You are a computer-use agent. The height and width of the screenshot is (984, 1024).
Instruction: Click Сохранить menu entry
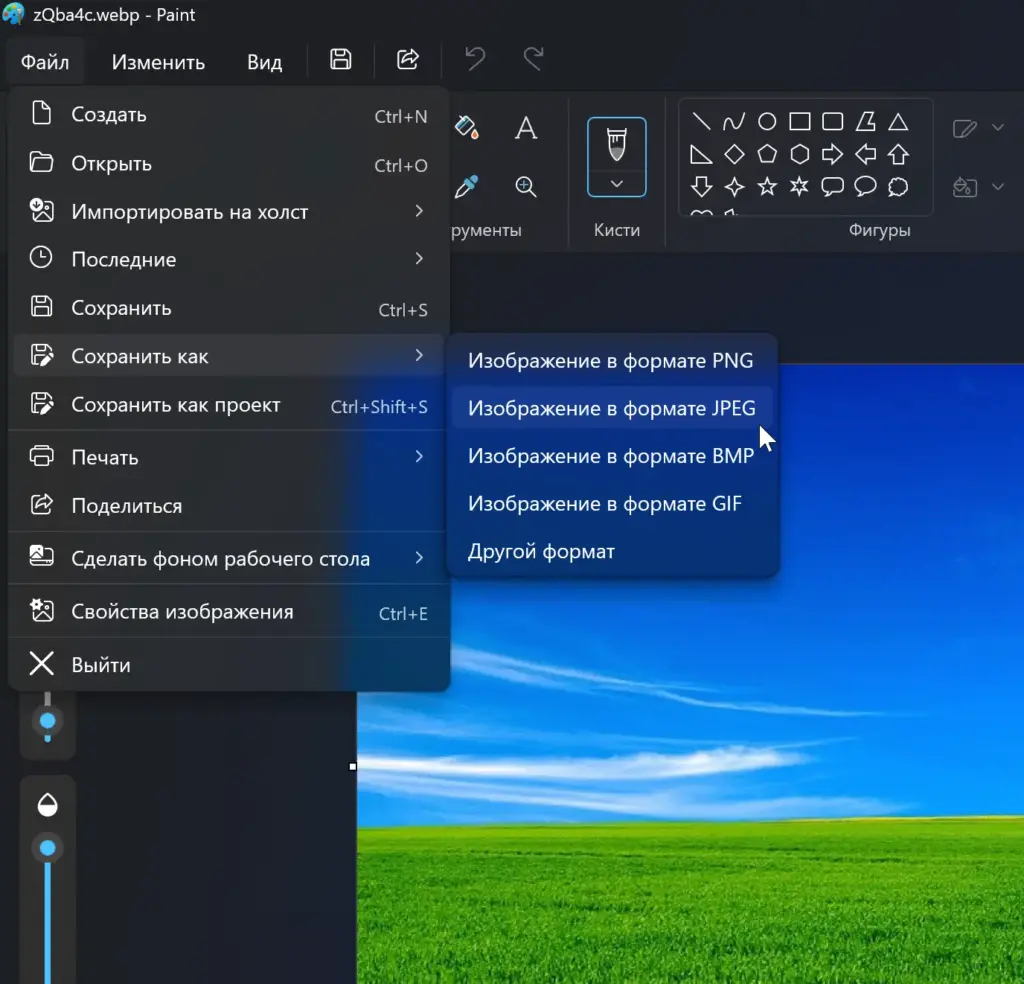pyautogui.click(x=229, y=308)
